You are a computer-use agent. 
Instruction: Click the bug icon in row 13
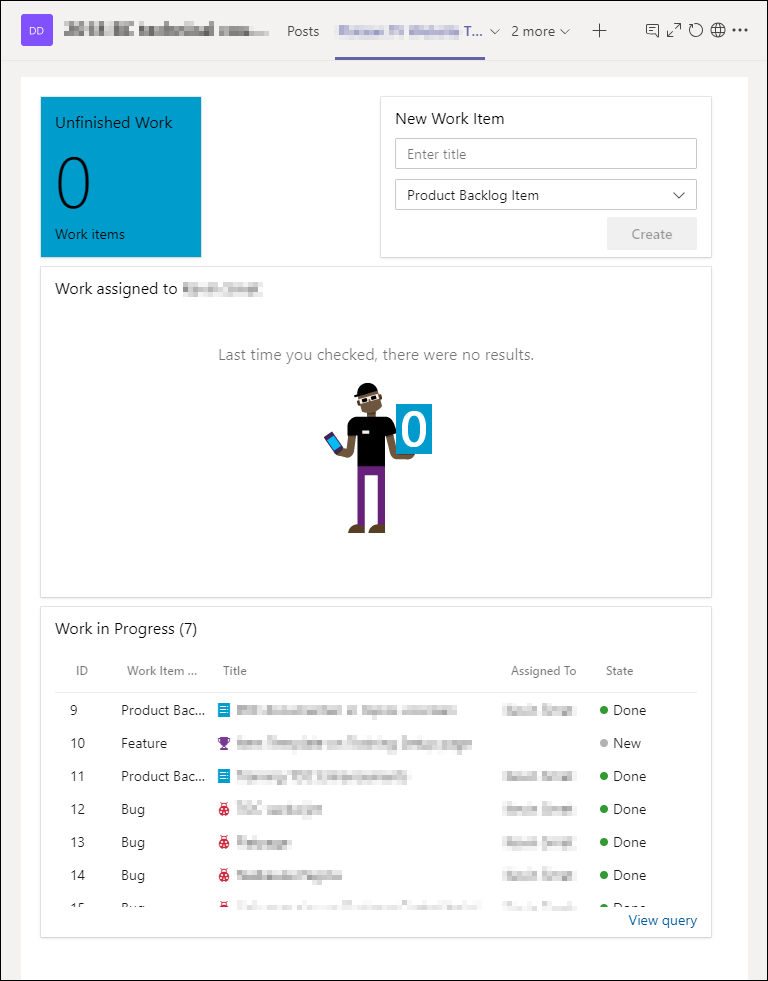pyautogui.click(x=224, y=843)
